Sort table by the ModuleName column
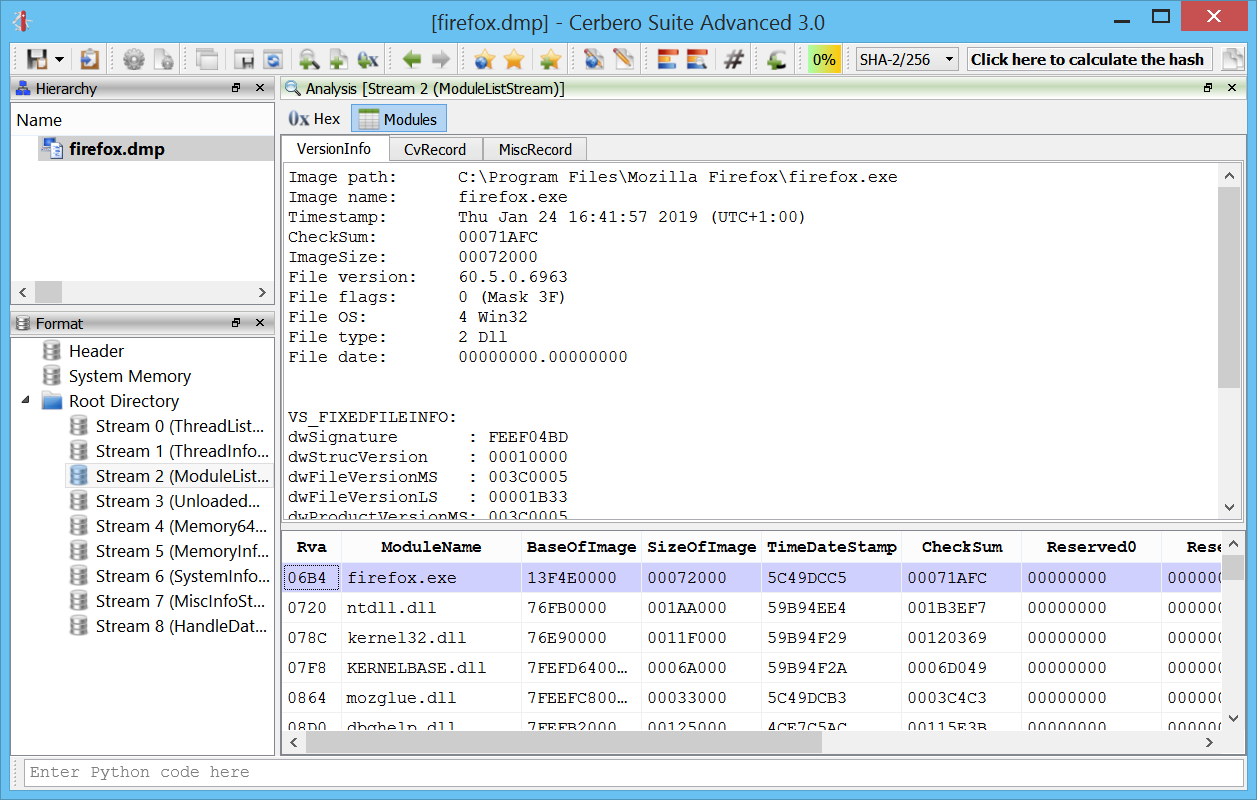 tap(431, 547)
